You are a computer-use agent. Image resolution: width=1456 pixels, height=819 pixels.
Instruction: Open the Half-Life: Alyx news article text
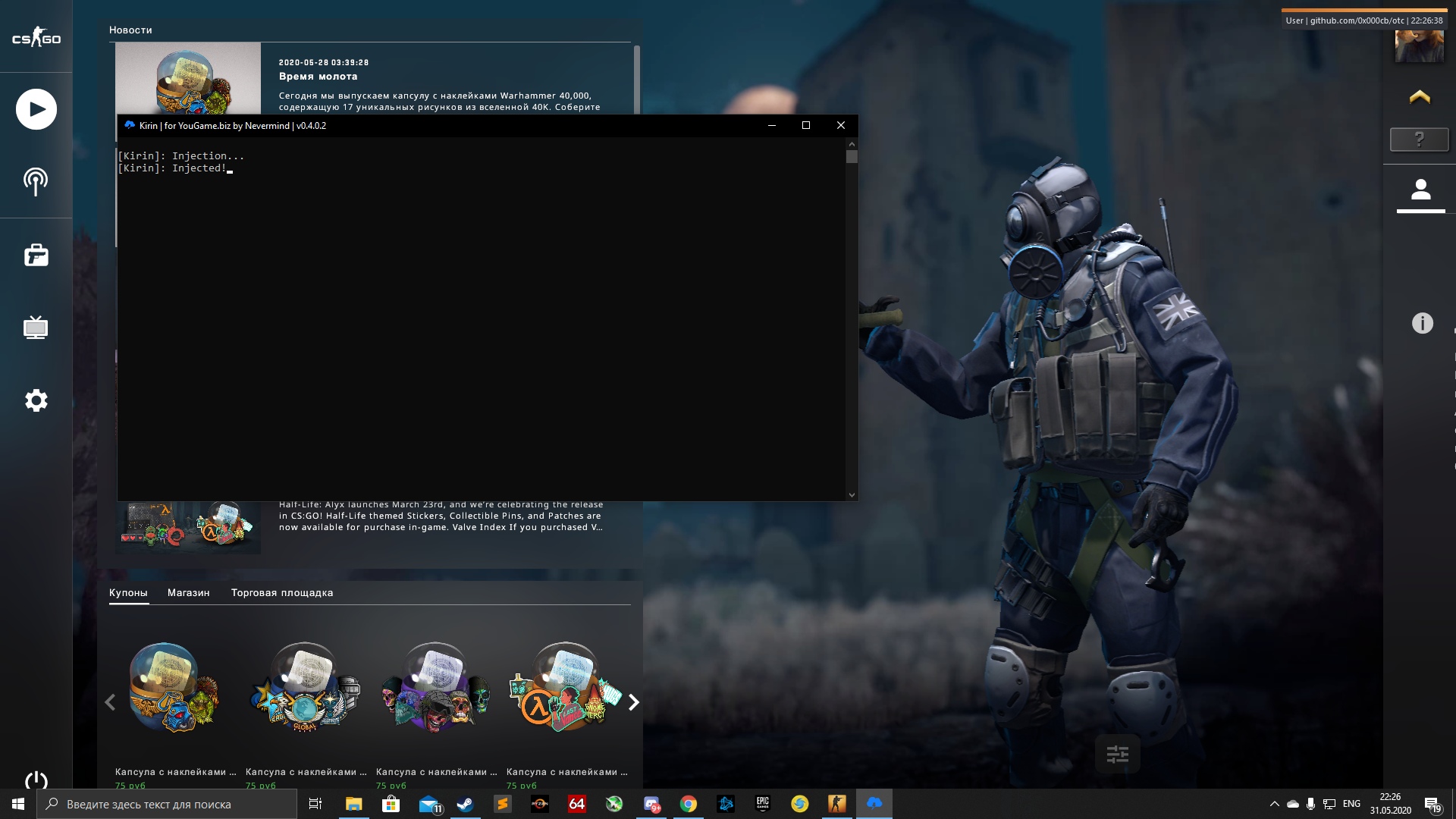point(441,516)
